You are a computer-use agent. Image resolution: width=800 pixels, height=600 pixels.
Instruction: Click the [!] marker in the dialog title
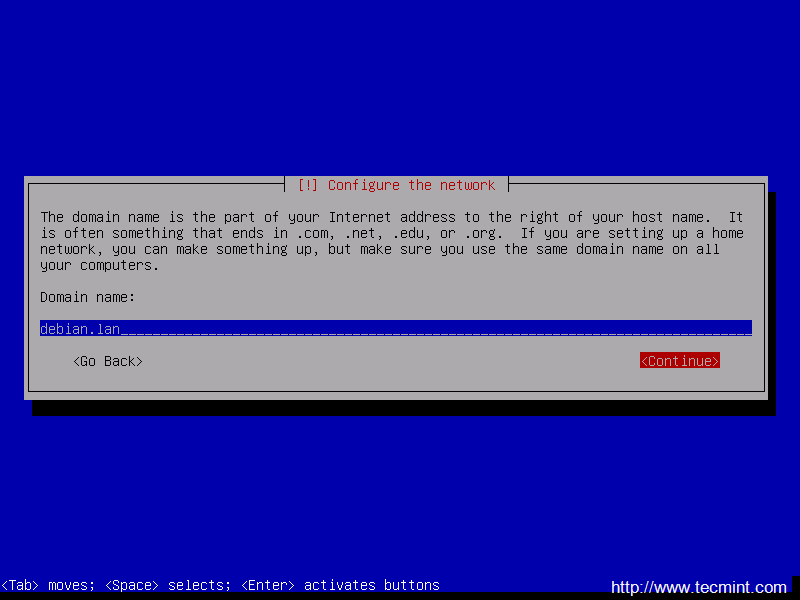[x=308, y=185]
